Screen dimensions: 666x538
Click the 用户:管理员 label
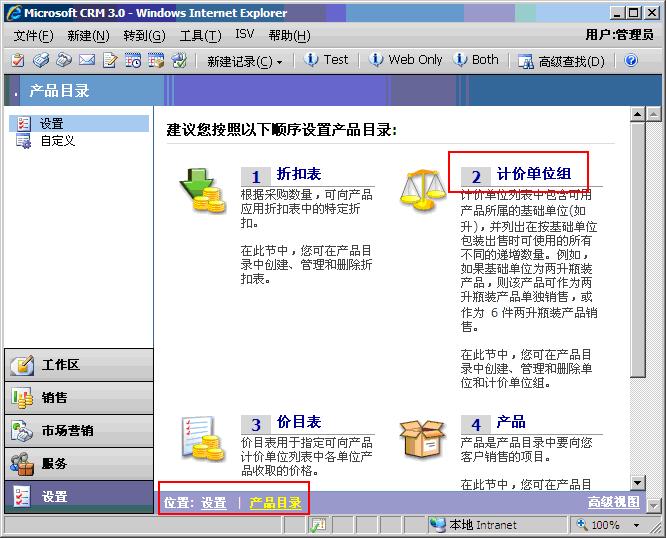[x=619, y=34]
